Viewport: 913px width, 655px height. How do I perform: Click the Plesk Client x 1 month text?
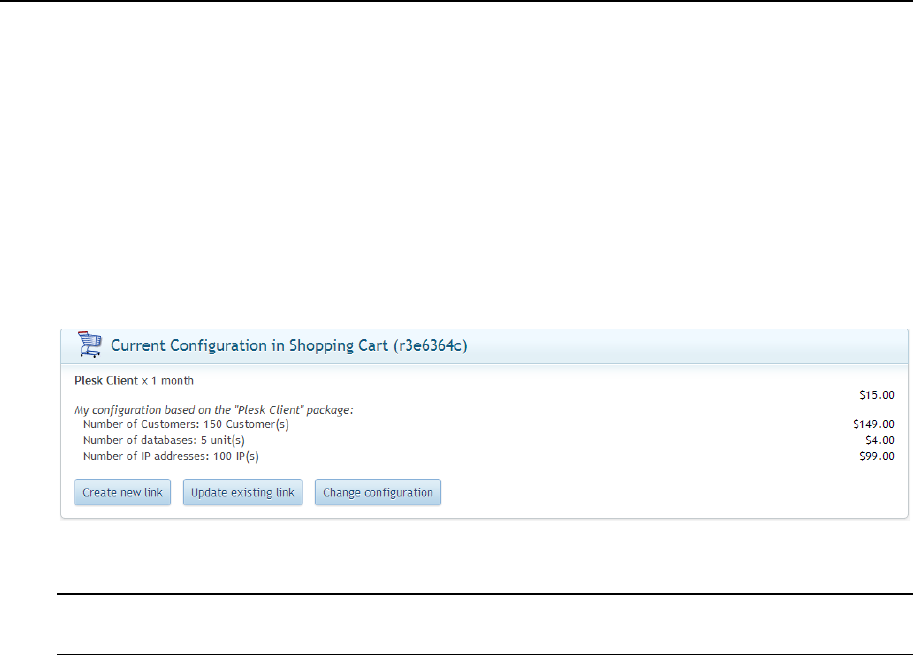coord(134,381)
